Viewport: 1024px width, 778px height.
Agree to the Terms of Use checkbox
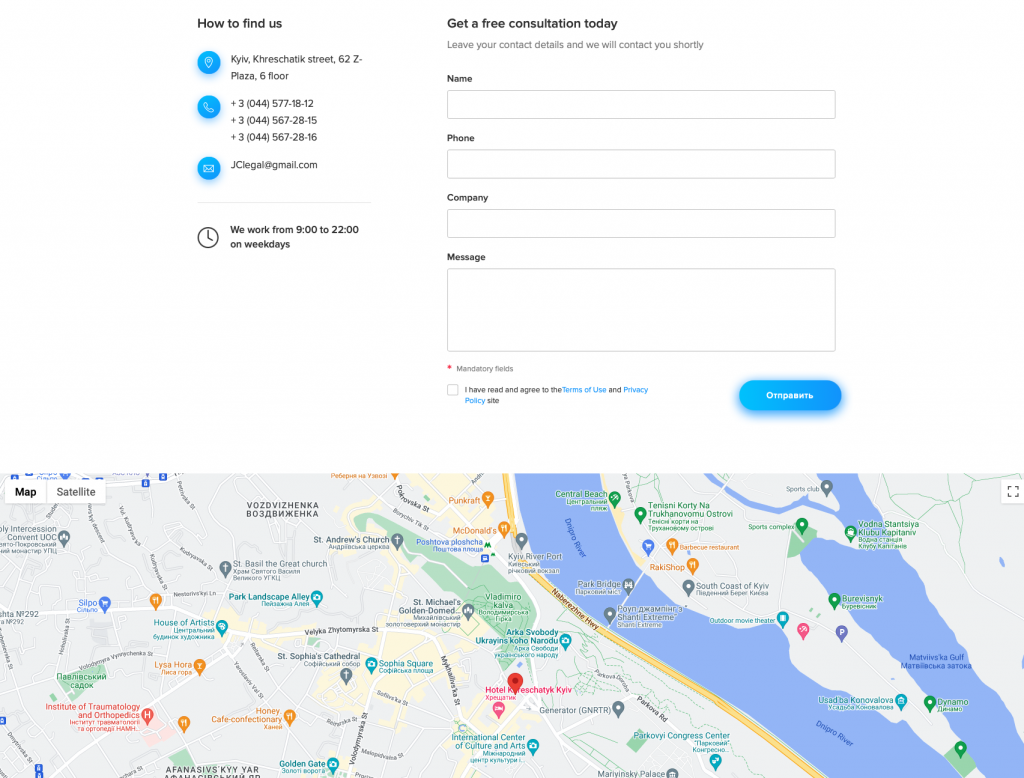(453, 390)
